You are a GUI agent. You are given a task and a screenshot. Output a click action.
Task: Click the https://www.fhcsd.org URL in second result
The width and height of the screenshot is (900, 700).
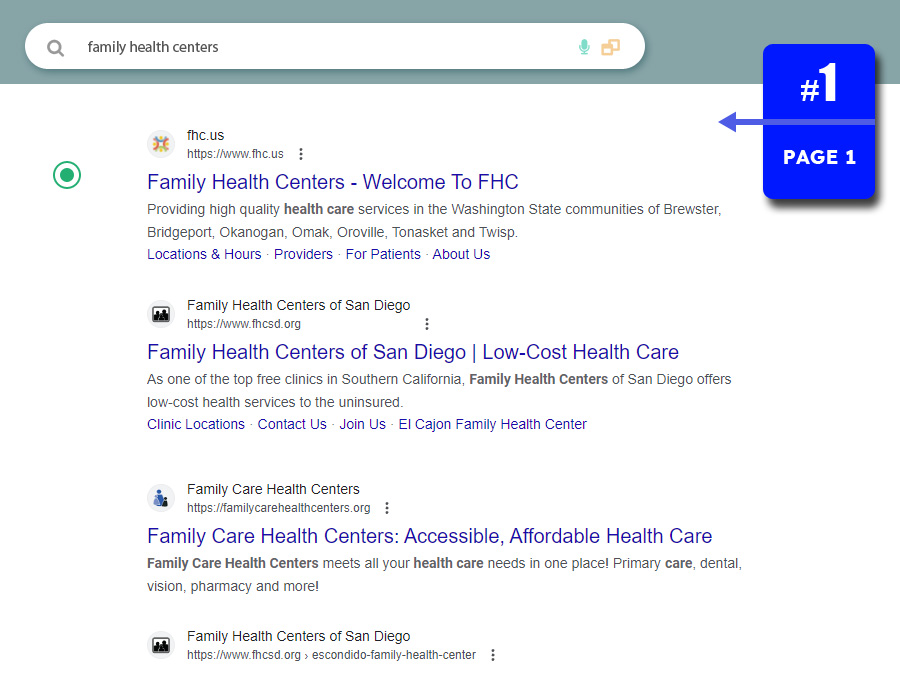[244, 324]
